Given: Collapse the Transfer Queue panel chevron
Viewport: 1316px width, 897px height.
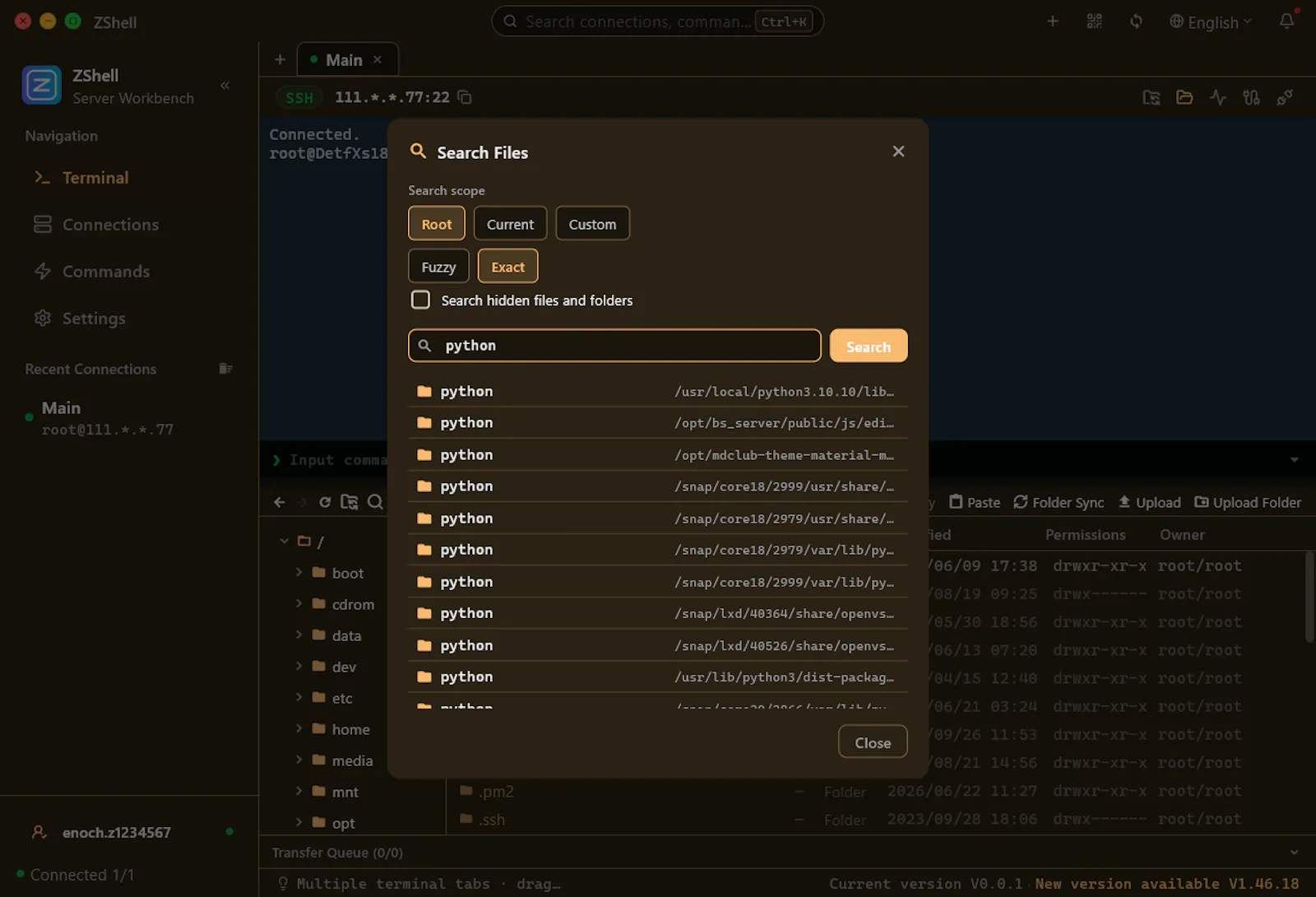Looking at the screenshot, I should coord(1294,853).
